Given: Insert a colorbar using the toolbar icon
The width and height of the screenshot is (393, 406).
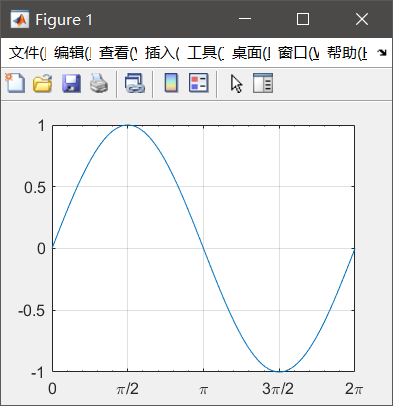Looking at the screenshot, I should coord(171,83).
